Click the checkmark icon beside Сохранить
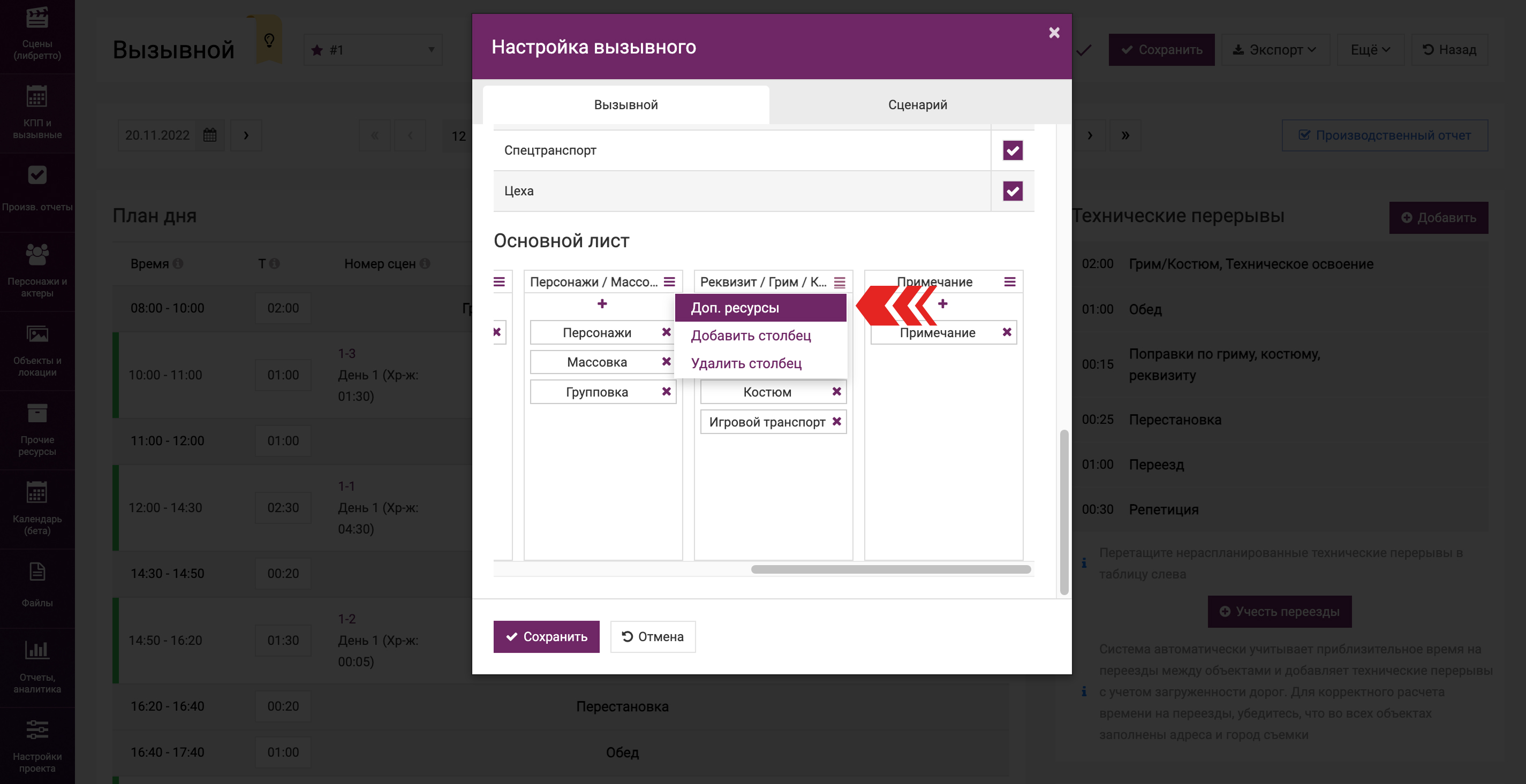The width and height of the screenshot is (1526, 784). pyautogui.click(x=1084, y=50)
